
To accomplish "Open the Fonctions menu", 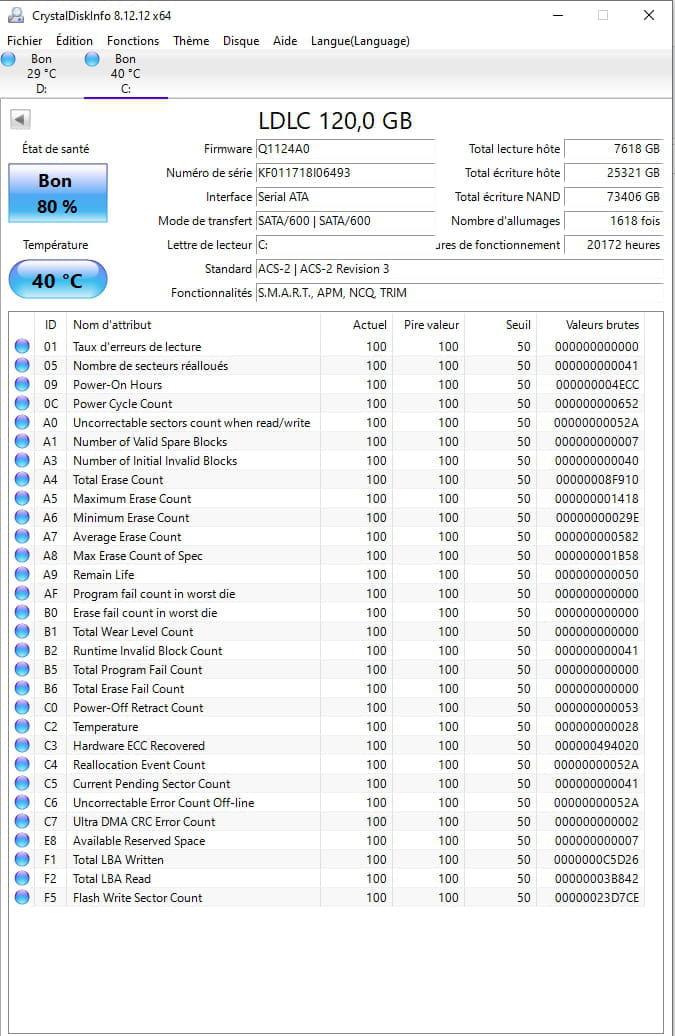I will click(x=133, y=41).
